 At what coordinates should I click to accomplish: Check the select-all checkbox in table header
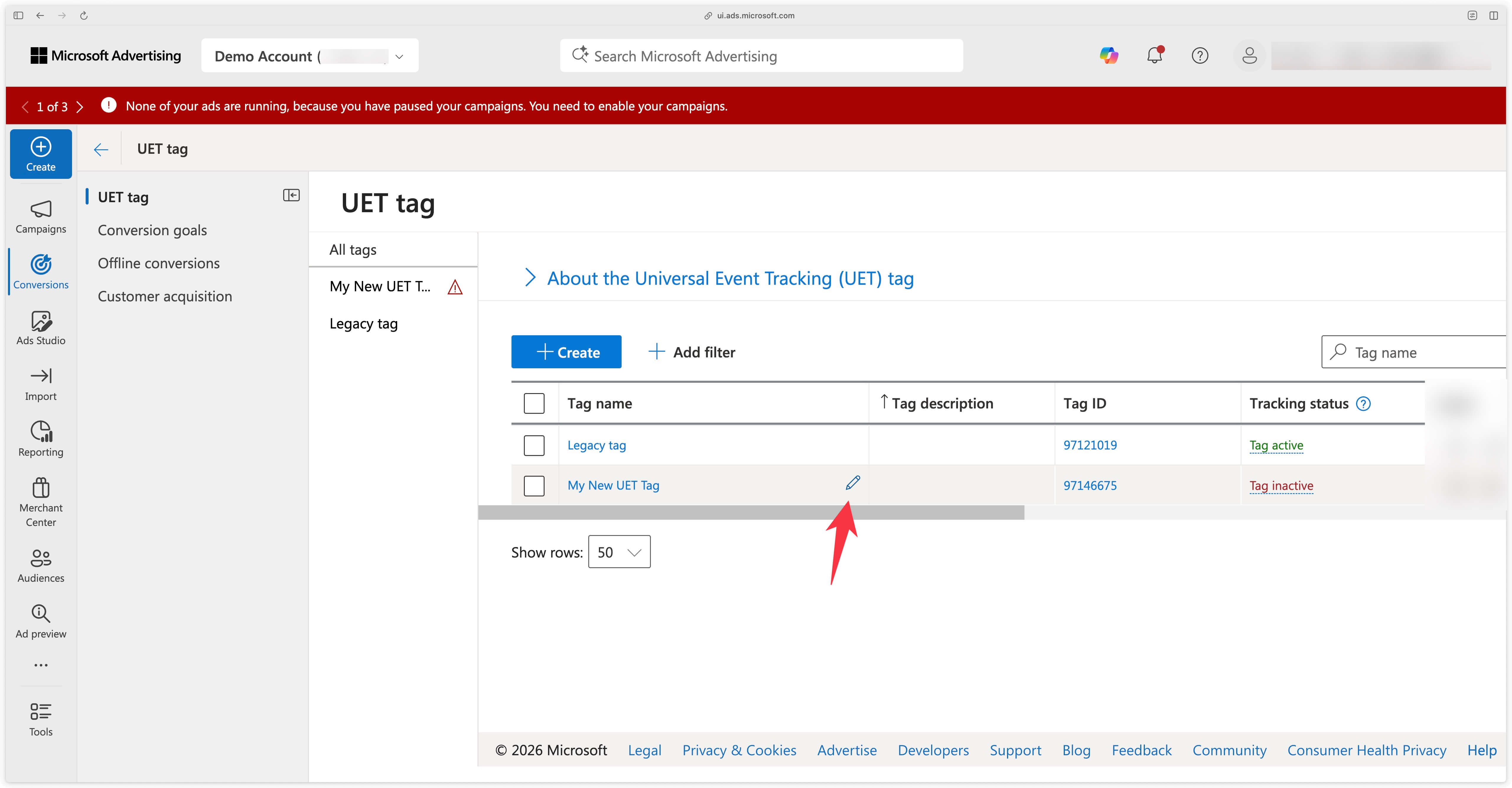pyautogui.click(x=534, y=403)
